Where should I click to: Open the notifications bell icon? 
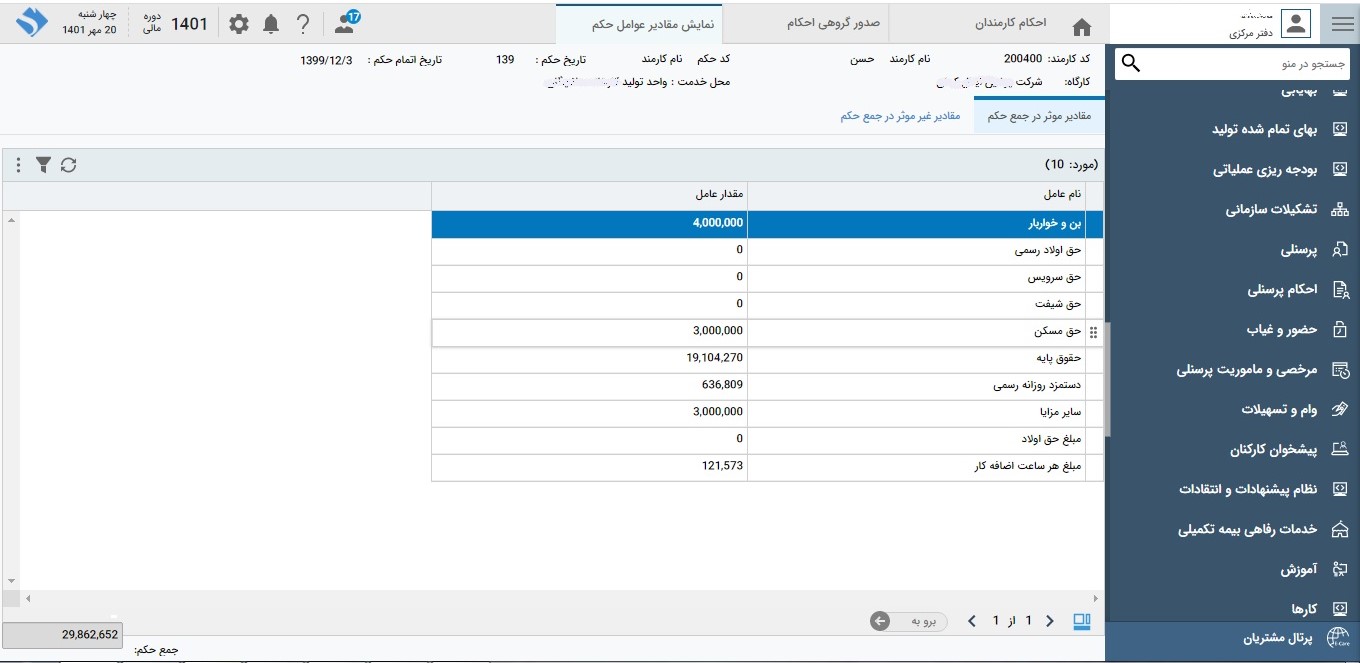(x=271, y=24)
